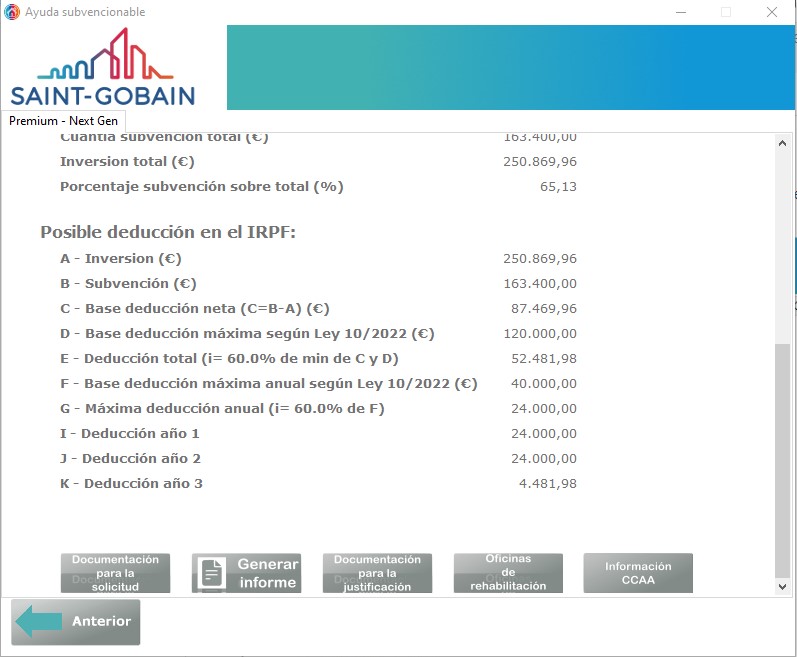This screenshot has width=797, height=657.
Task: Select the Premium - Next Gen tab
Action: pyautogui.click(x=63, y=121)
